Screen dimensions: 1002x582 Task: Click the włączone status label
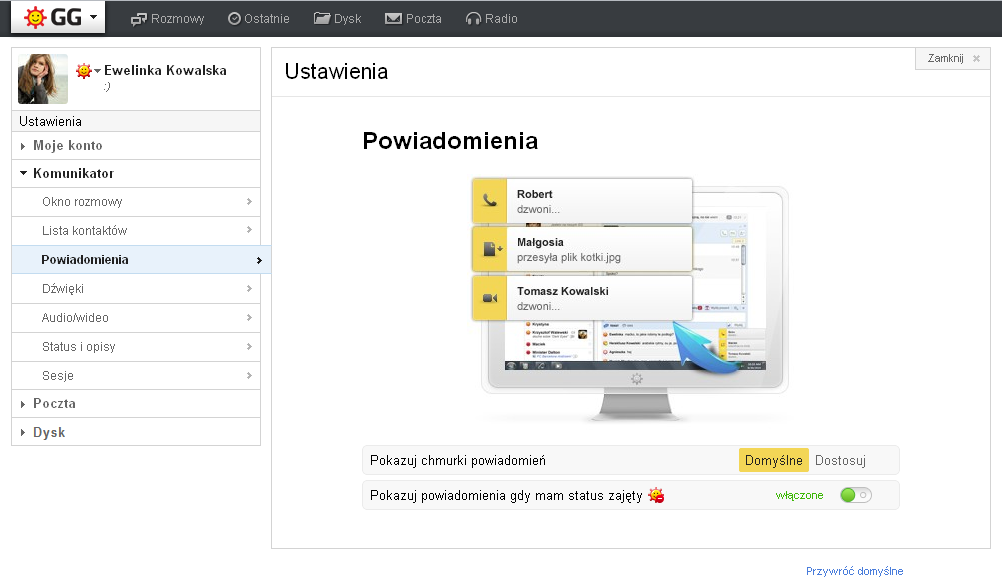pyautogui.click(x=799, y=495)
